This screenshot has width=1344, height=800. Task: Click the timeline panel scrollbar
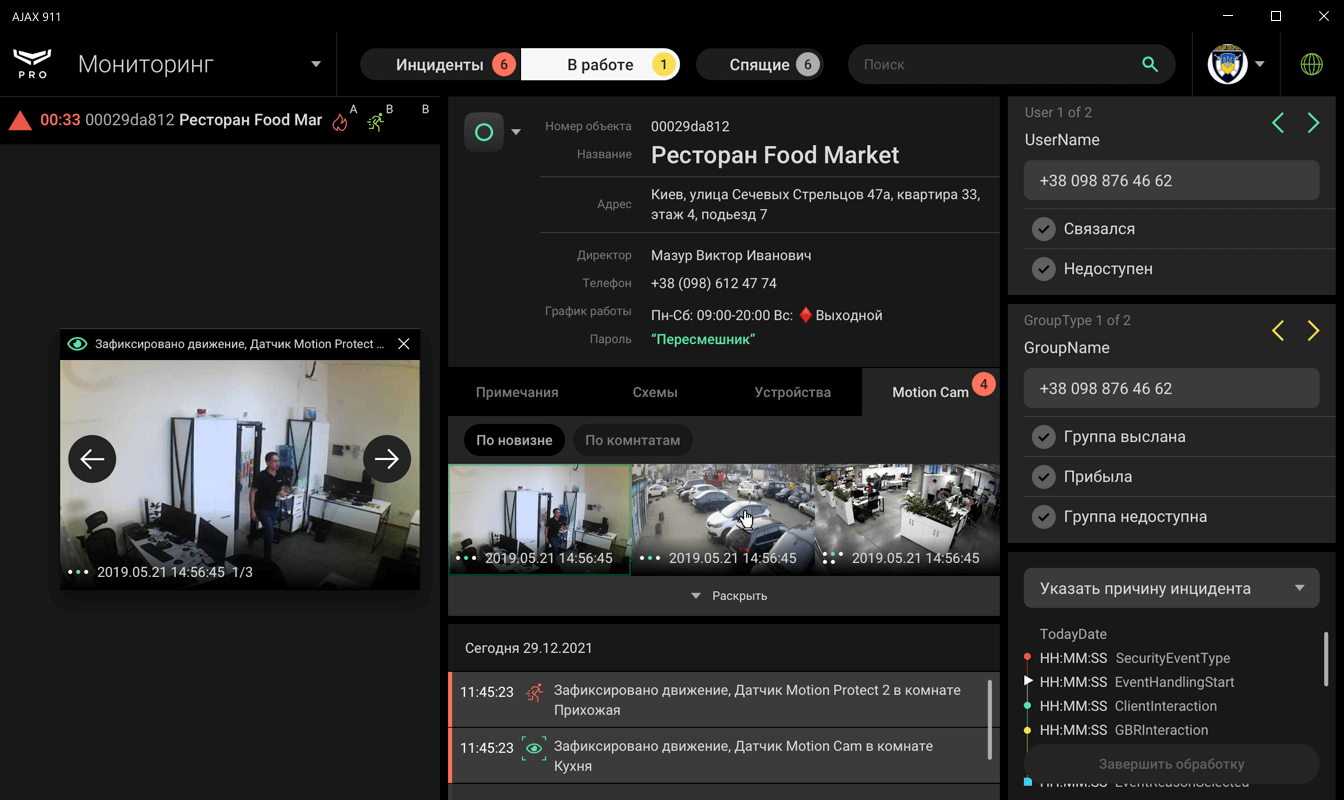(1327, 659)
